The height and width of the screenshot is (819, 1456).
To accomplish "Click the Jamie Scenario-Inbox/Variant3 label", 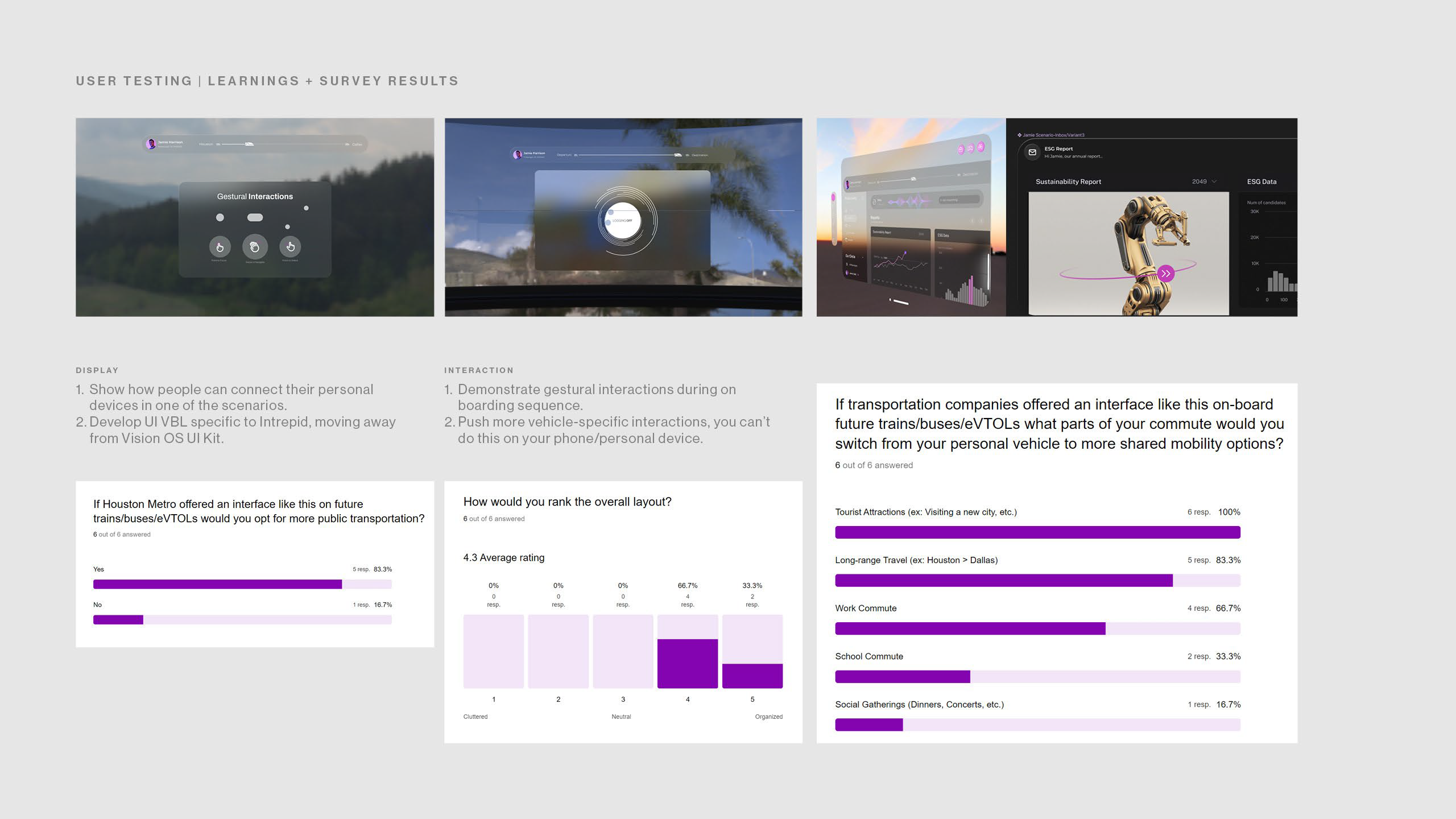I will coord(1053,135).
